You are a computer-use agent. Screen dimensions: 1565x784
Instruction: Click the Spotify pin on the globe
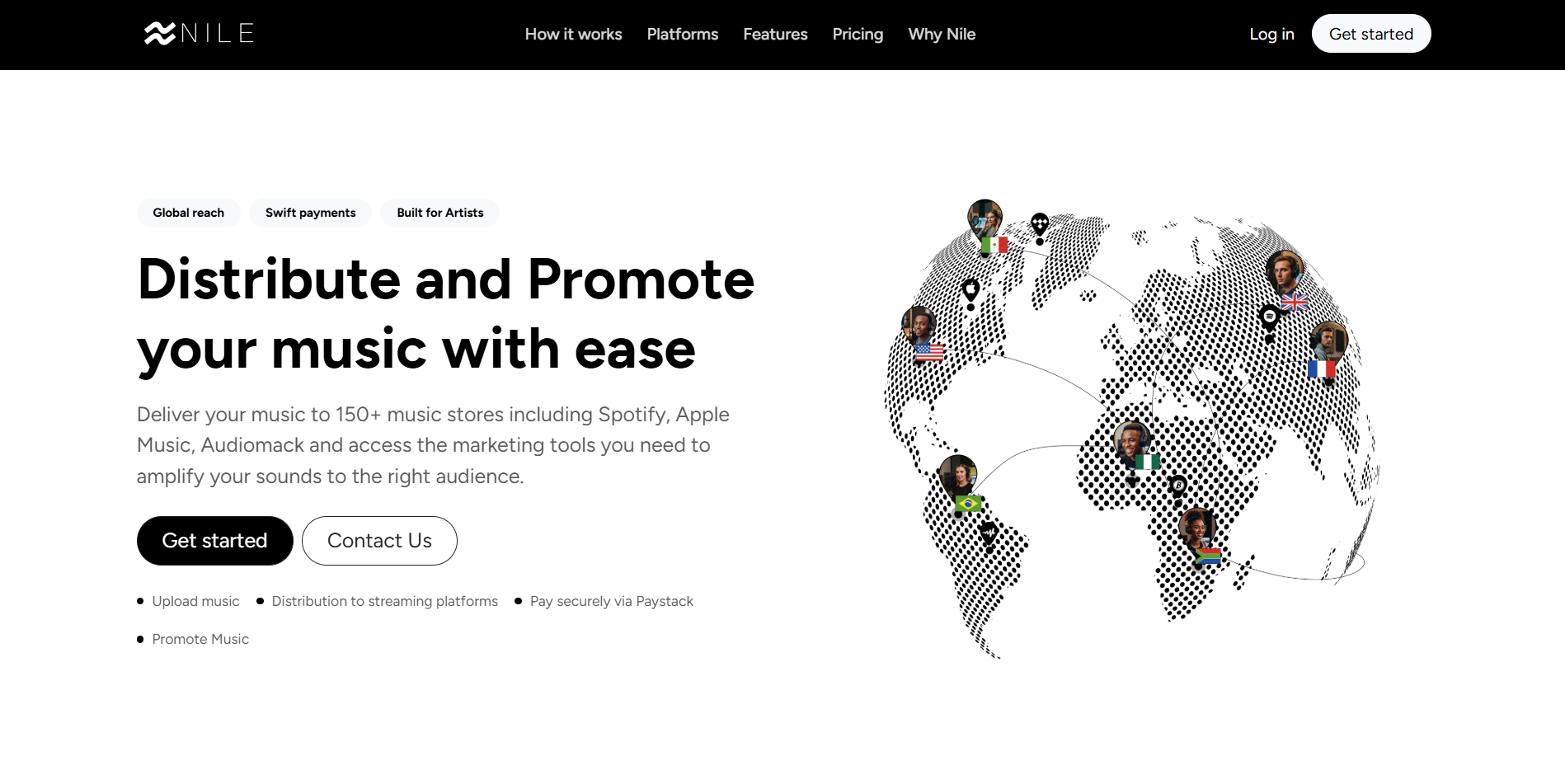[1269, 317]
